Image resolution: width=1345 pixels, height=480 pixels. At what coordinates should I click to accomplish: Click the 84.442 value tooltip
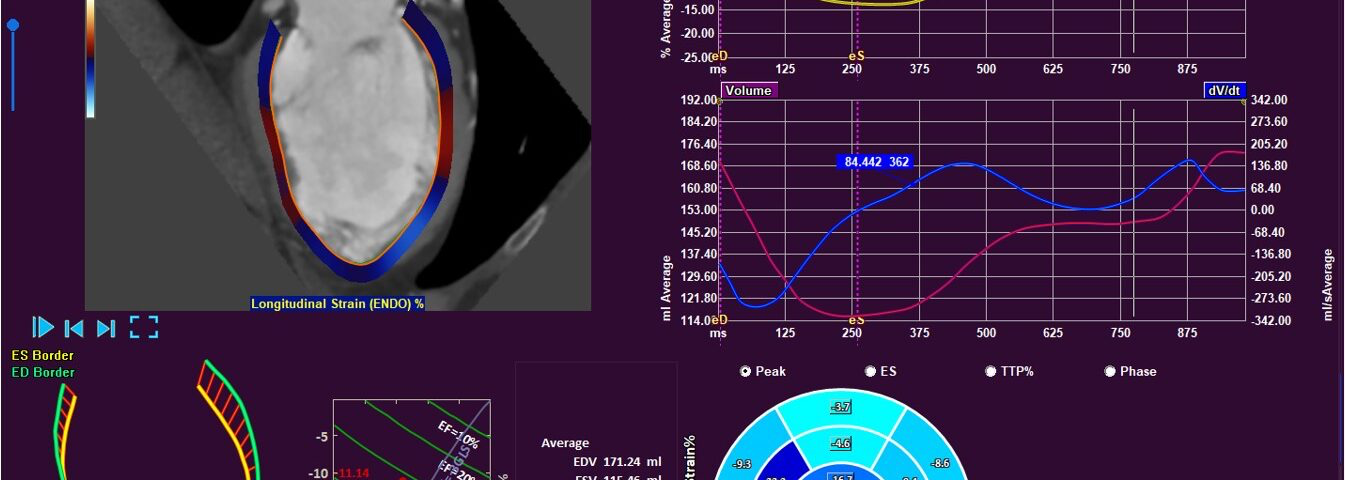(874, 162)
